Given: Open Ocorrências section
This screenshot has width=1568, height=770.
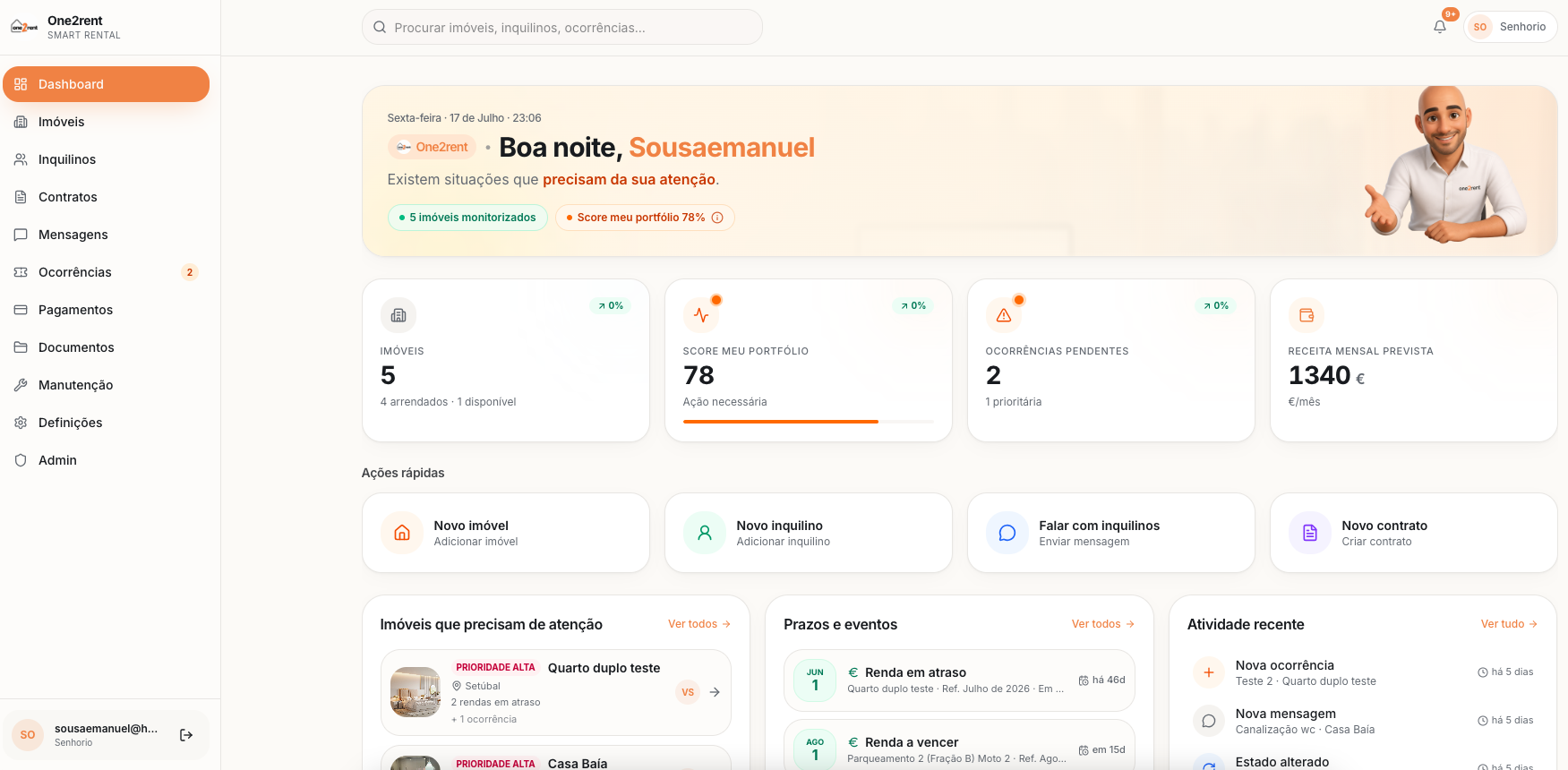Looking at the screenshot, I should click(106, 272).
